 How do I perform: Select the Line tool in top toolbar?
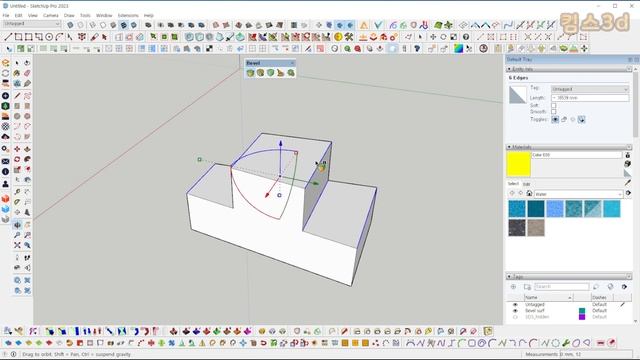(x=8, y=37)
